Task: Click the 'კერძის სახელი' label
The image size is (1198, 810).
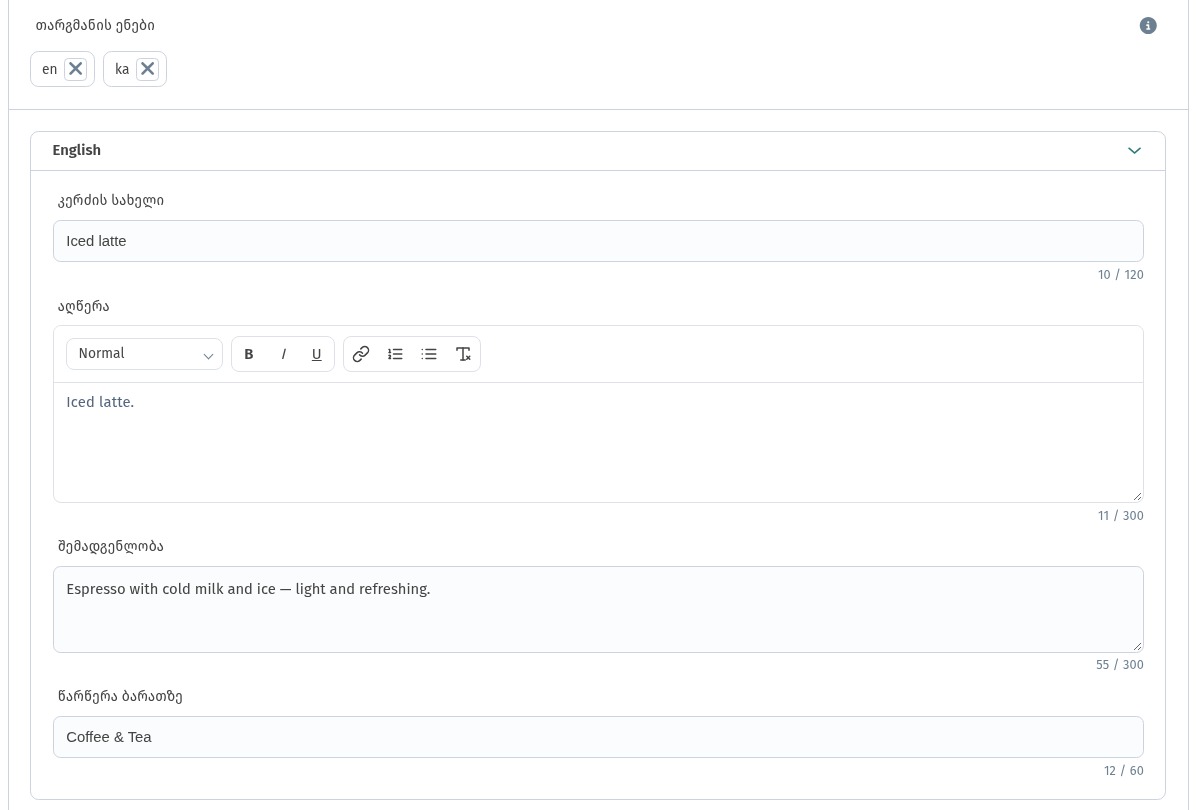Action: [111, 200]
